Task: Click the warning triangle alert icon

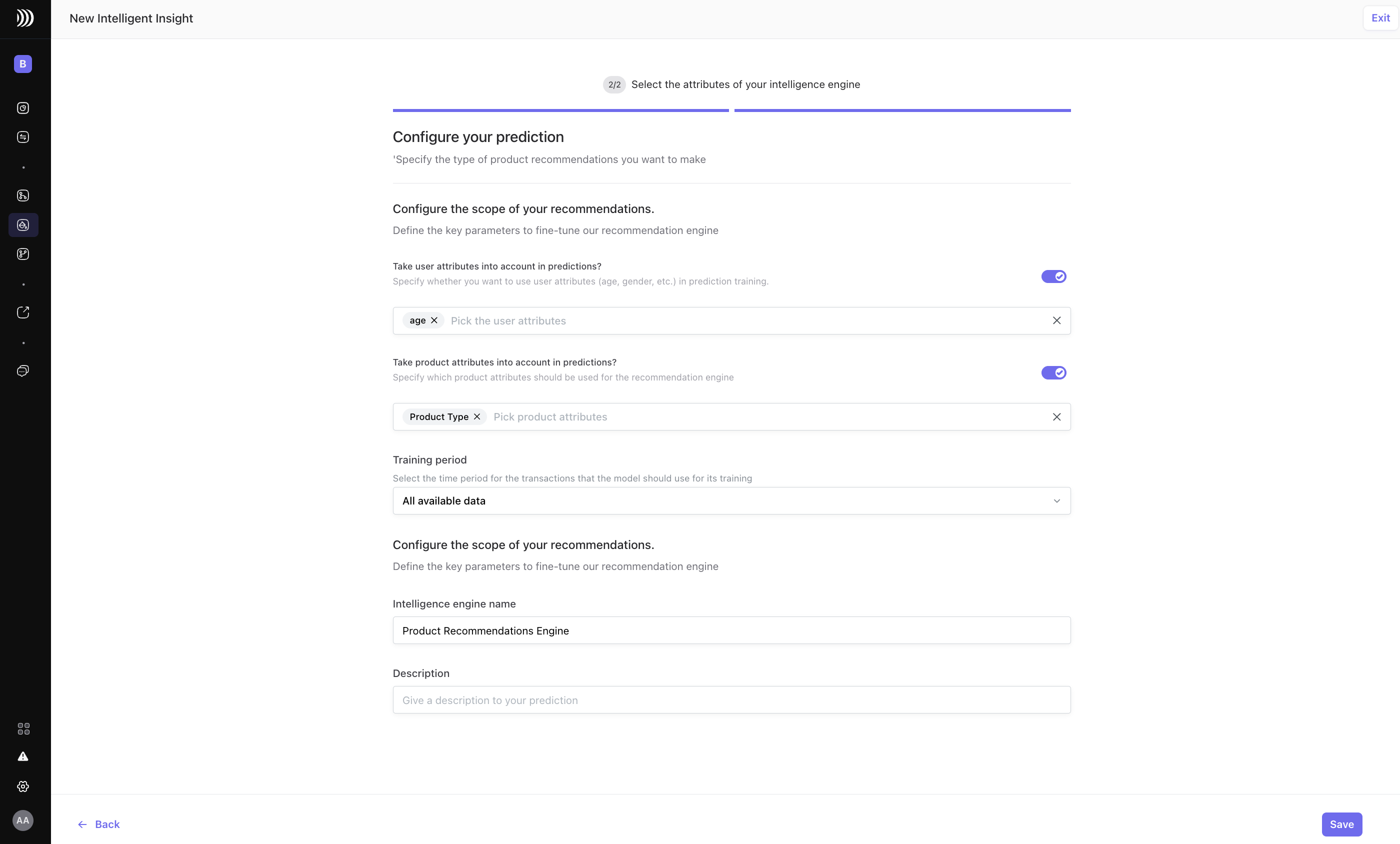Action: click(x=22, y=756)
